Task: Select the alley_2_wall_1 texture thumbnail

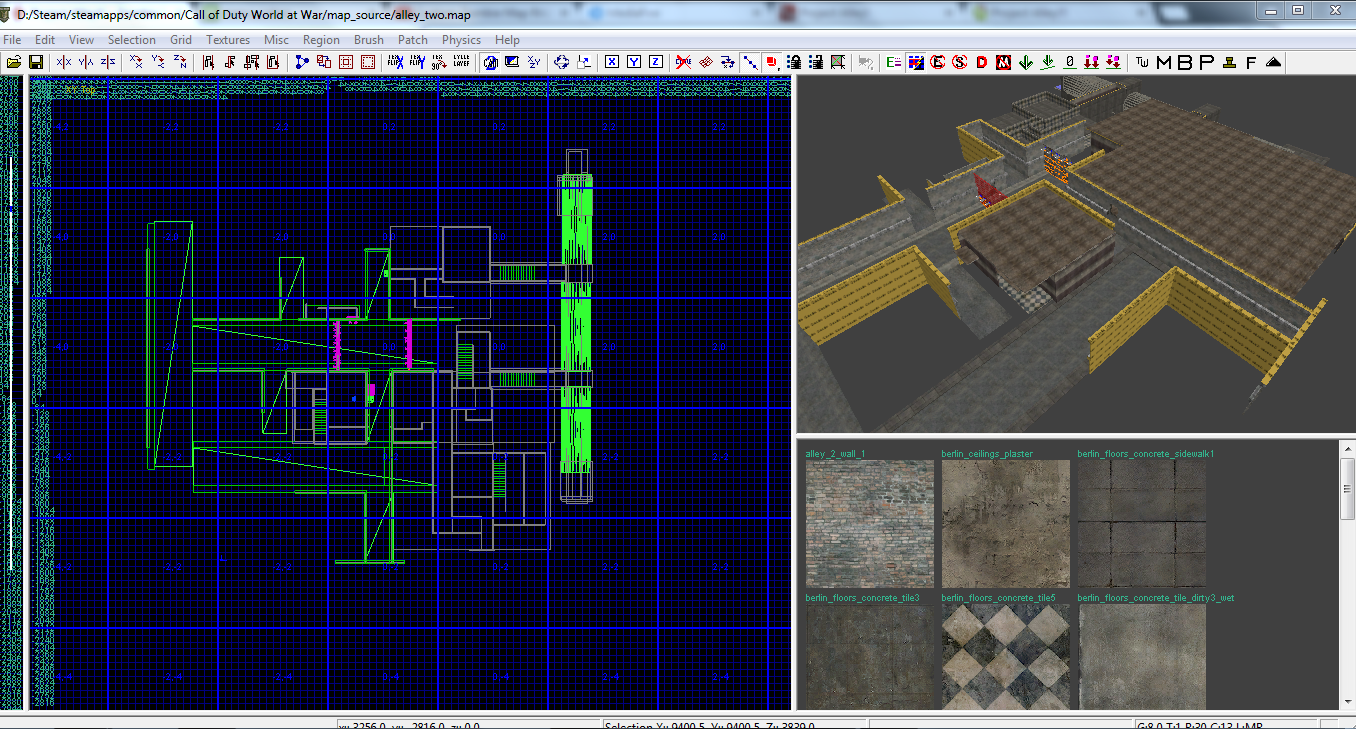Action: point(870,524)
